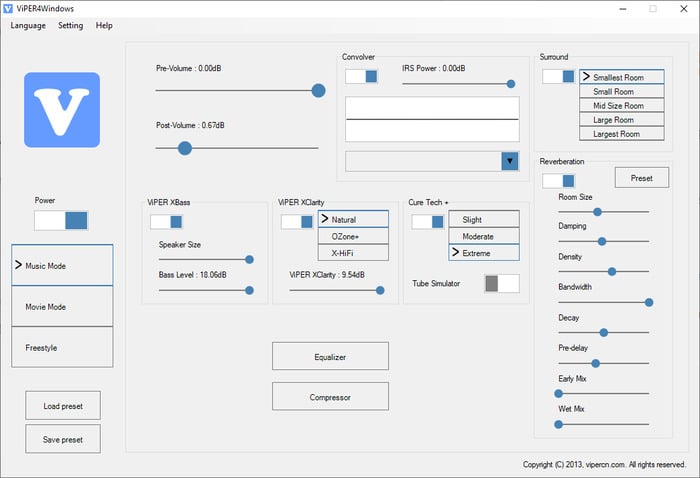Toggle the Reverberation switch
Screen dimensions: 700x478
click(558, 181)
